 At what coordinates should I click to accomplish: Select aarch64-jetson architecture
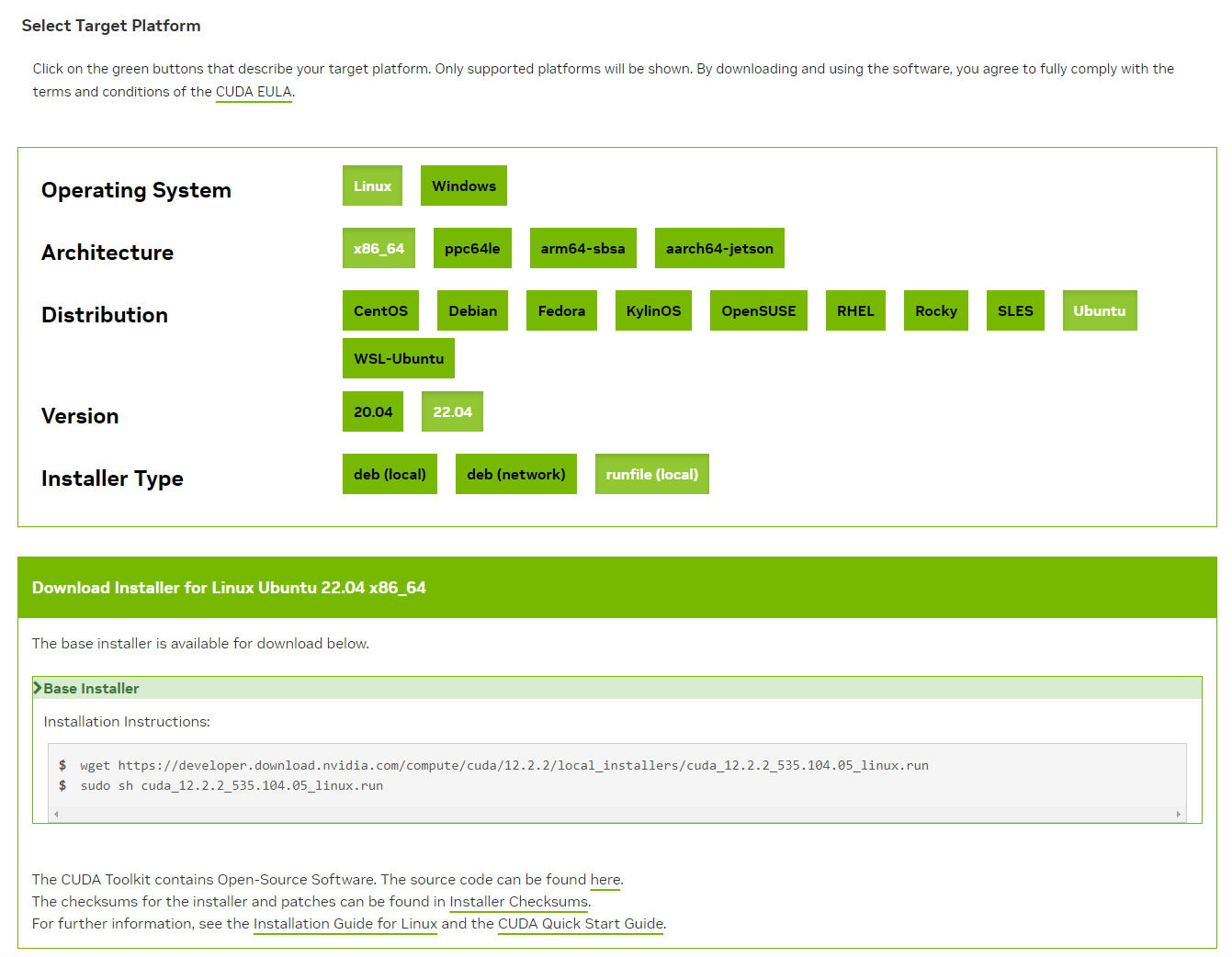click(719, 248)
